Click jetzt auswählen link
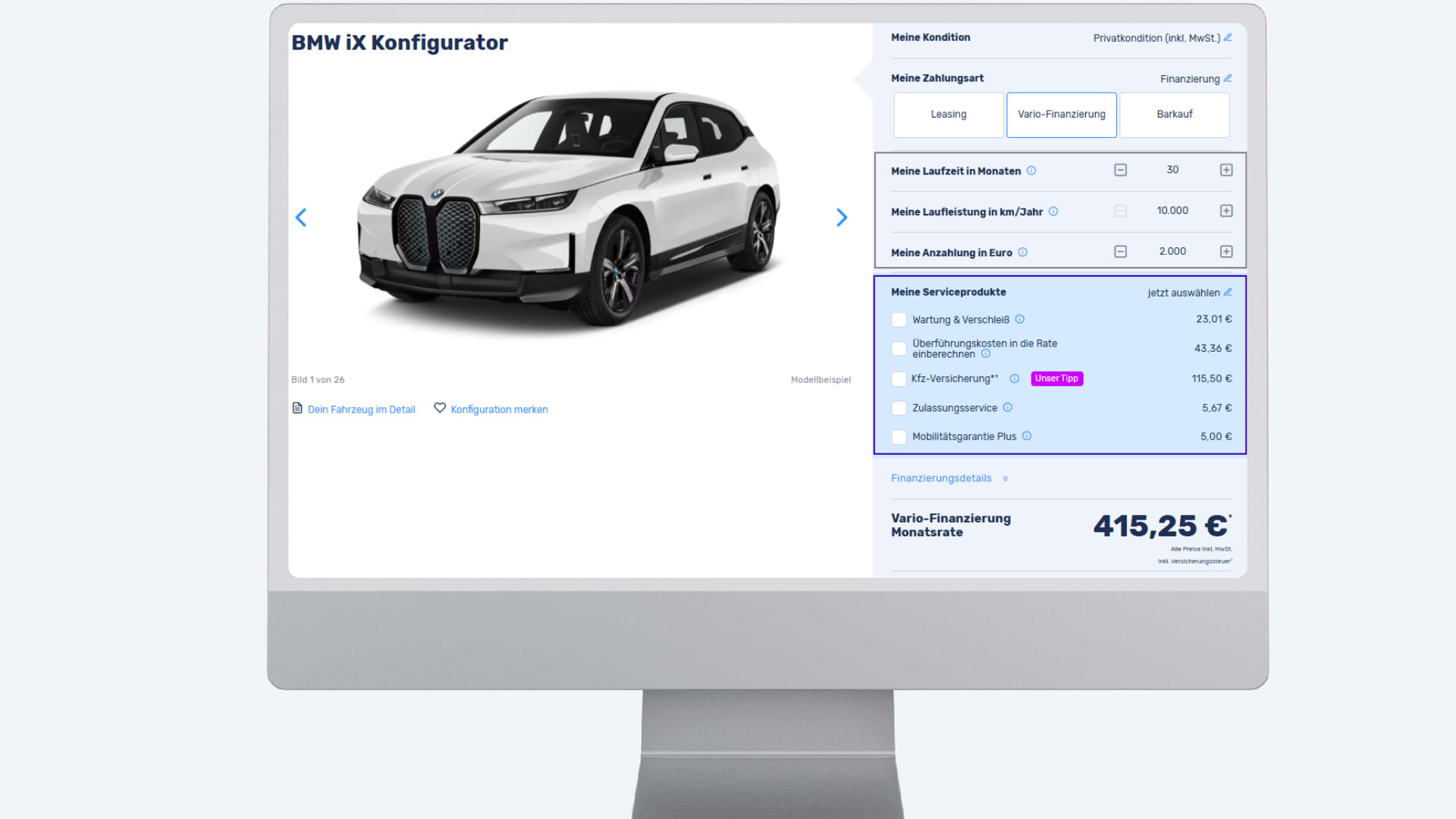This screenshot has width=1456, height=819. (1184, 293)
